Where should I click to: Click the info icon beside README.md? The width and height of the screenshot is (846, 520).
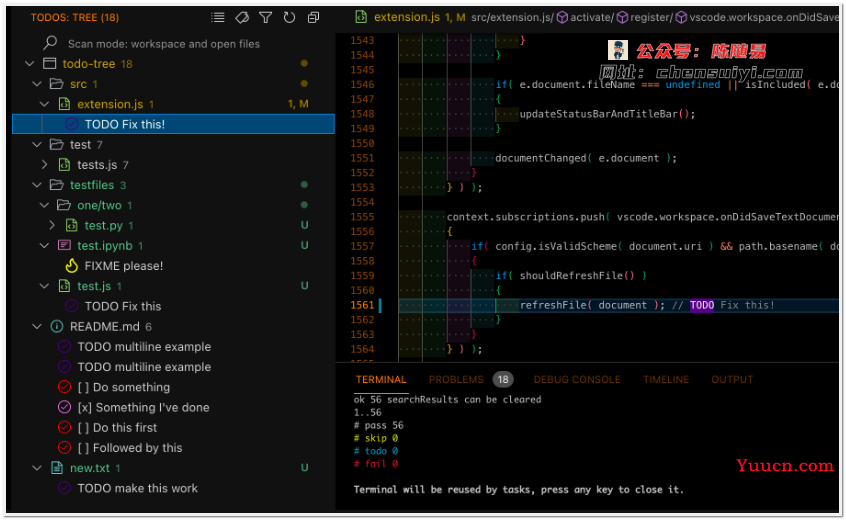coord(57,326)
